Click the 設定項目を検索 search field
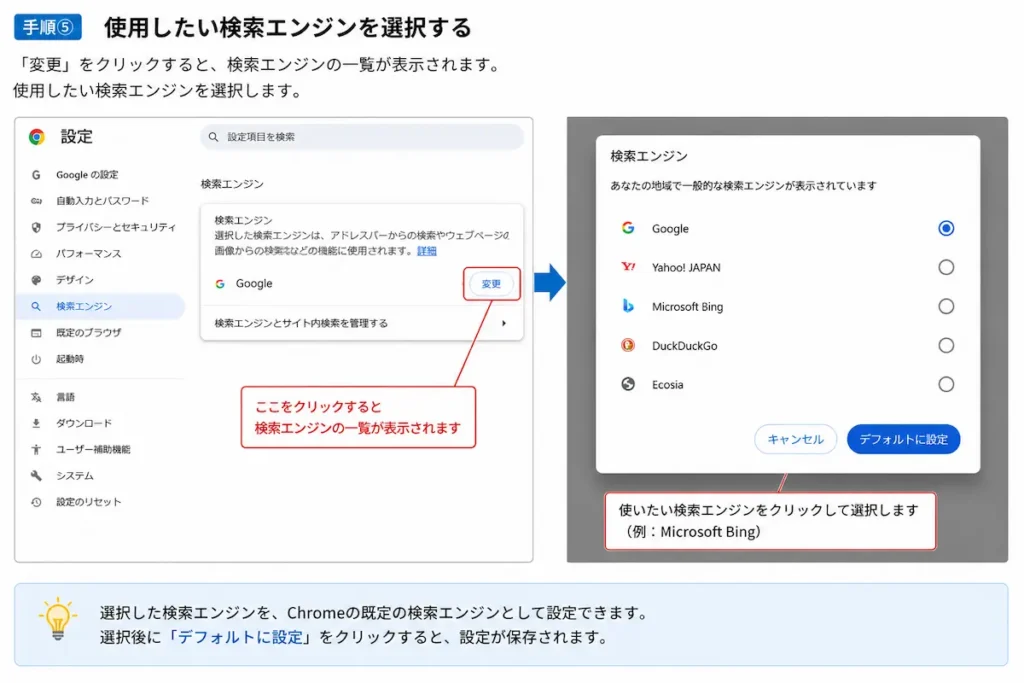Screen dimensions: 1024x683 click(362, 137)
